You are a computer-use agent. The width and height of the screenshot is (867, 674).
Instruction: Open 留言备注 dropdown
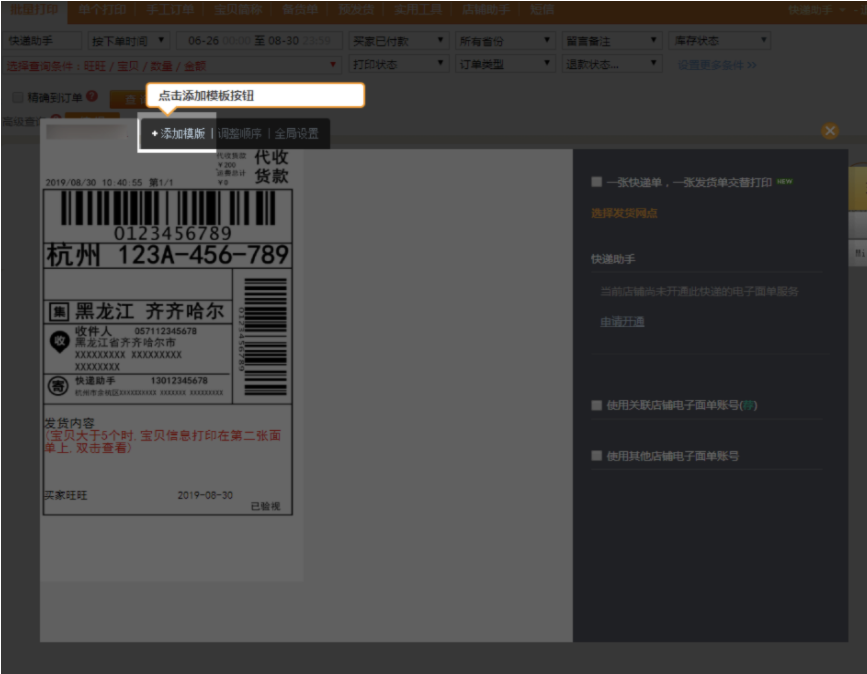(x=612, y=41)
